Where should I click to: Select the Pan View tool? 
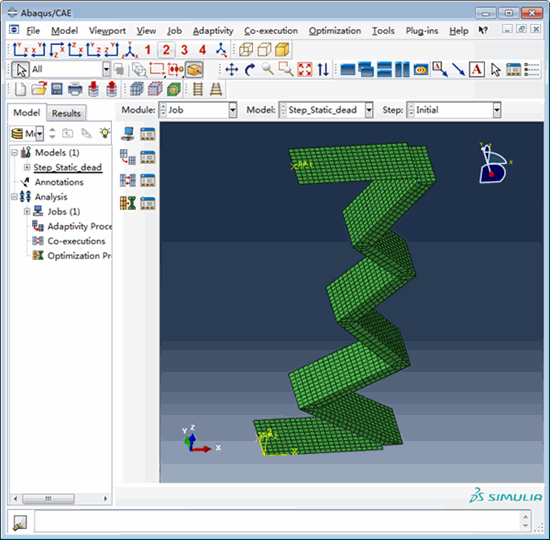232,69
